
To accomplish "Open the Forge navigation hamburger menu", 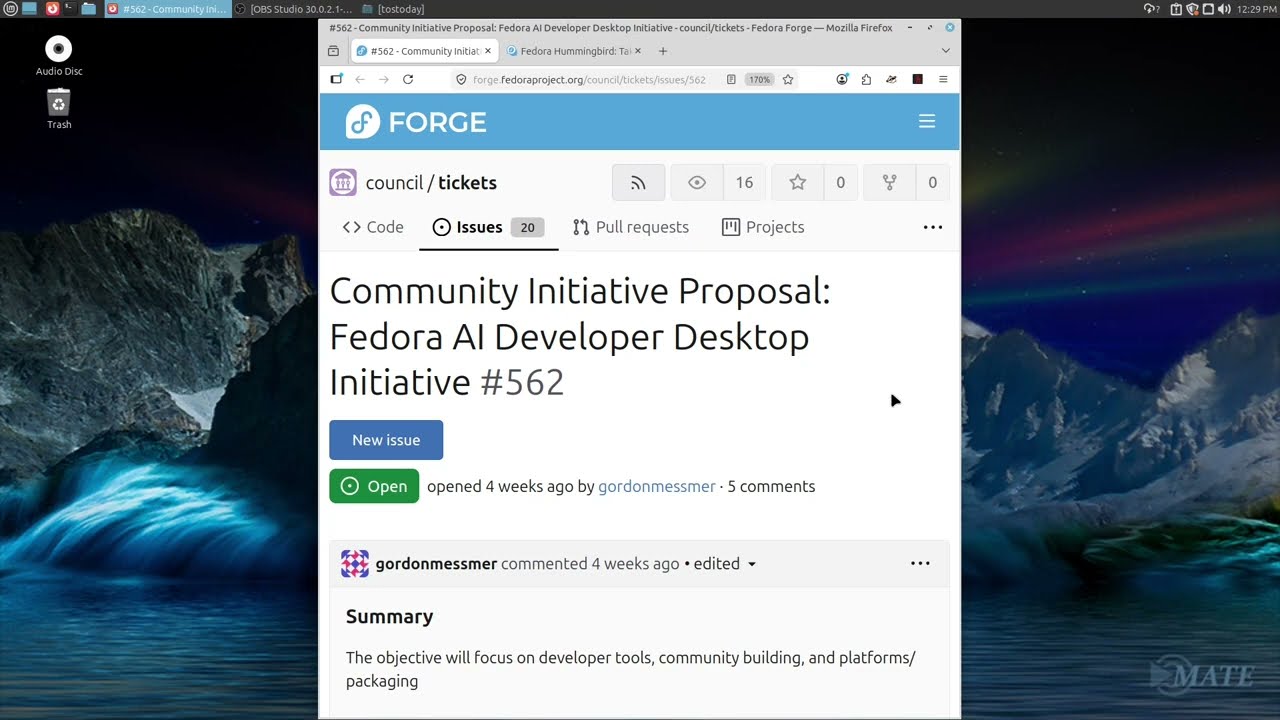I will coord(927,121).
